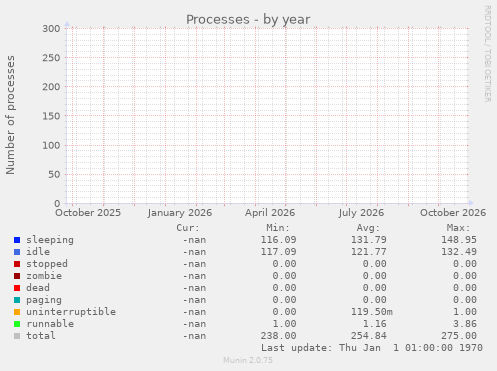Click sleeping max value 148.95
The height and width of the screenshot is (371, 497).
459,240
